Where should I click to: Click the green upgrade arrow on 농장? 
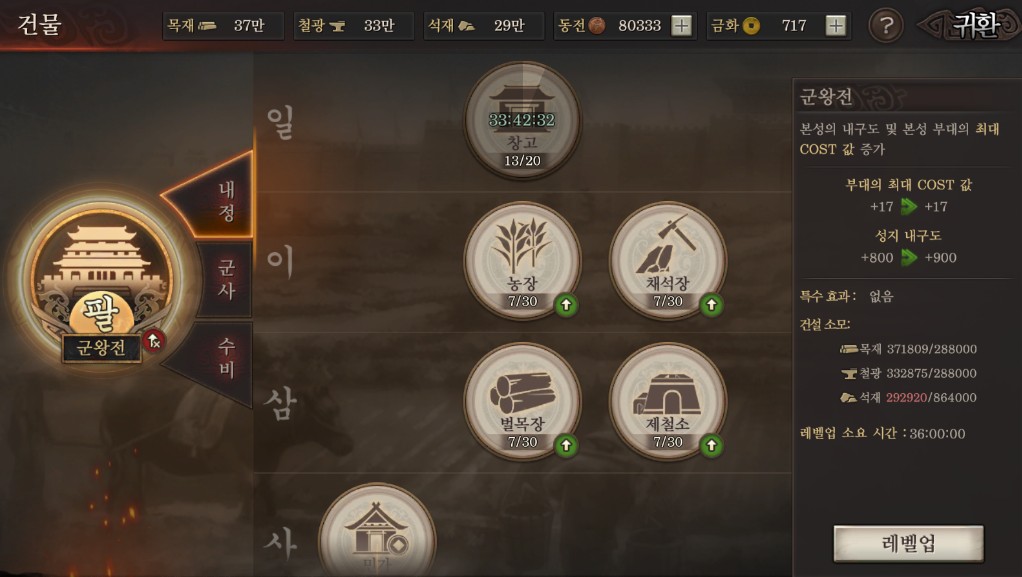[566, 304]
